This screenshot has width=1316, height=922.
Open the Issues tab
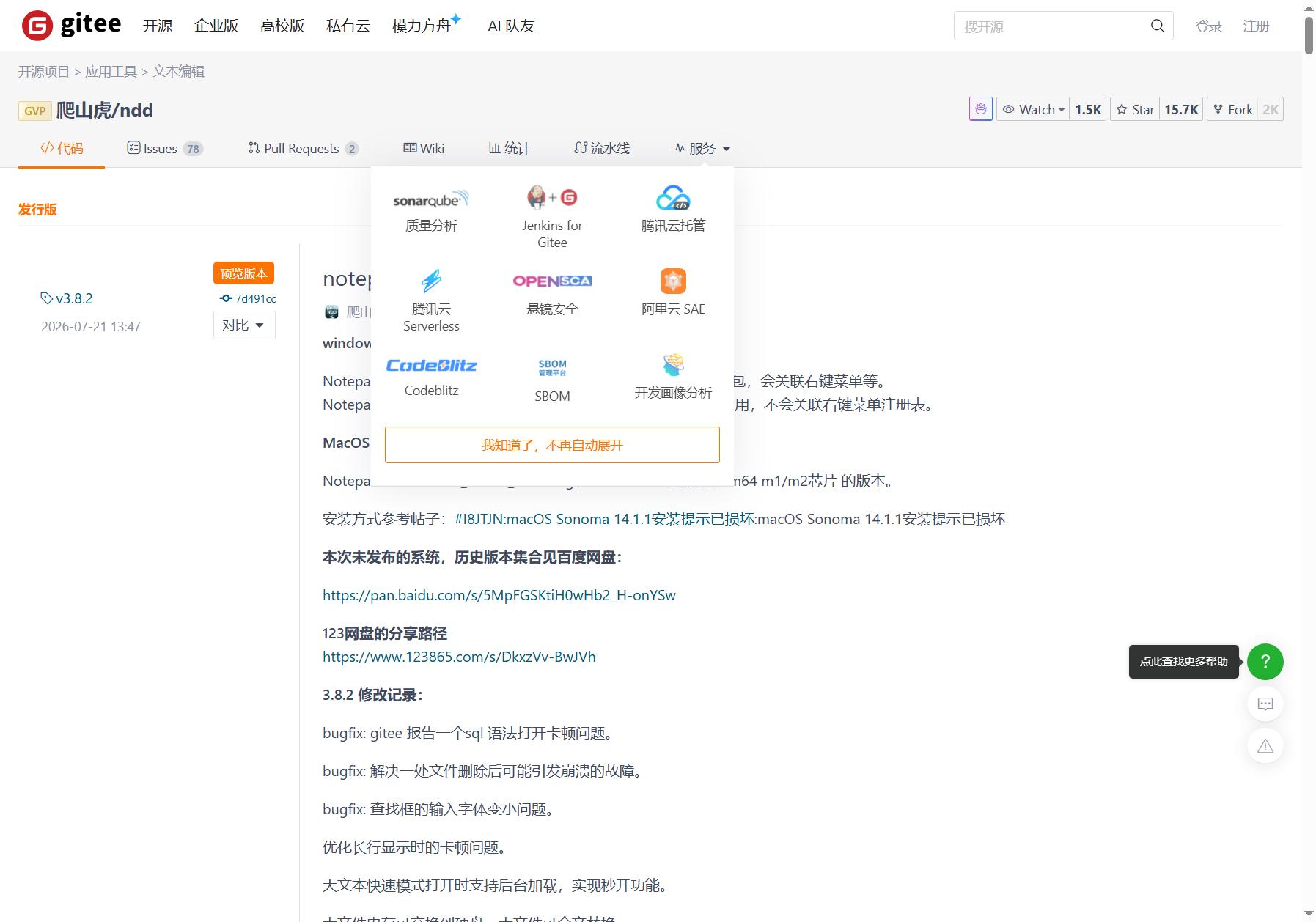point(165,148)
